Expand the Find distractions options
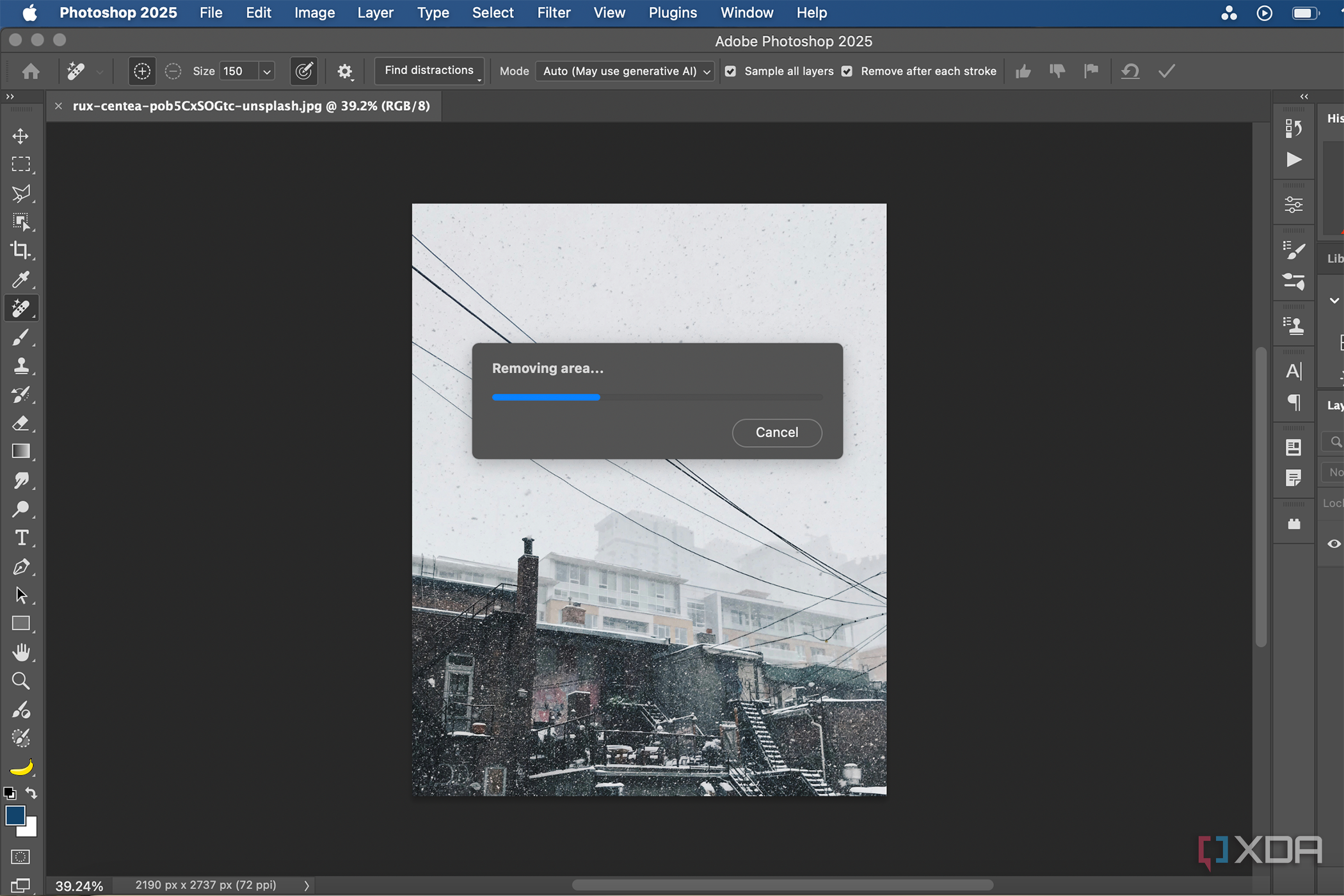The width and height of the screenshot is (1344, 896). pos(429,71)
